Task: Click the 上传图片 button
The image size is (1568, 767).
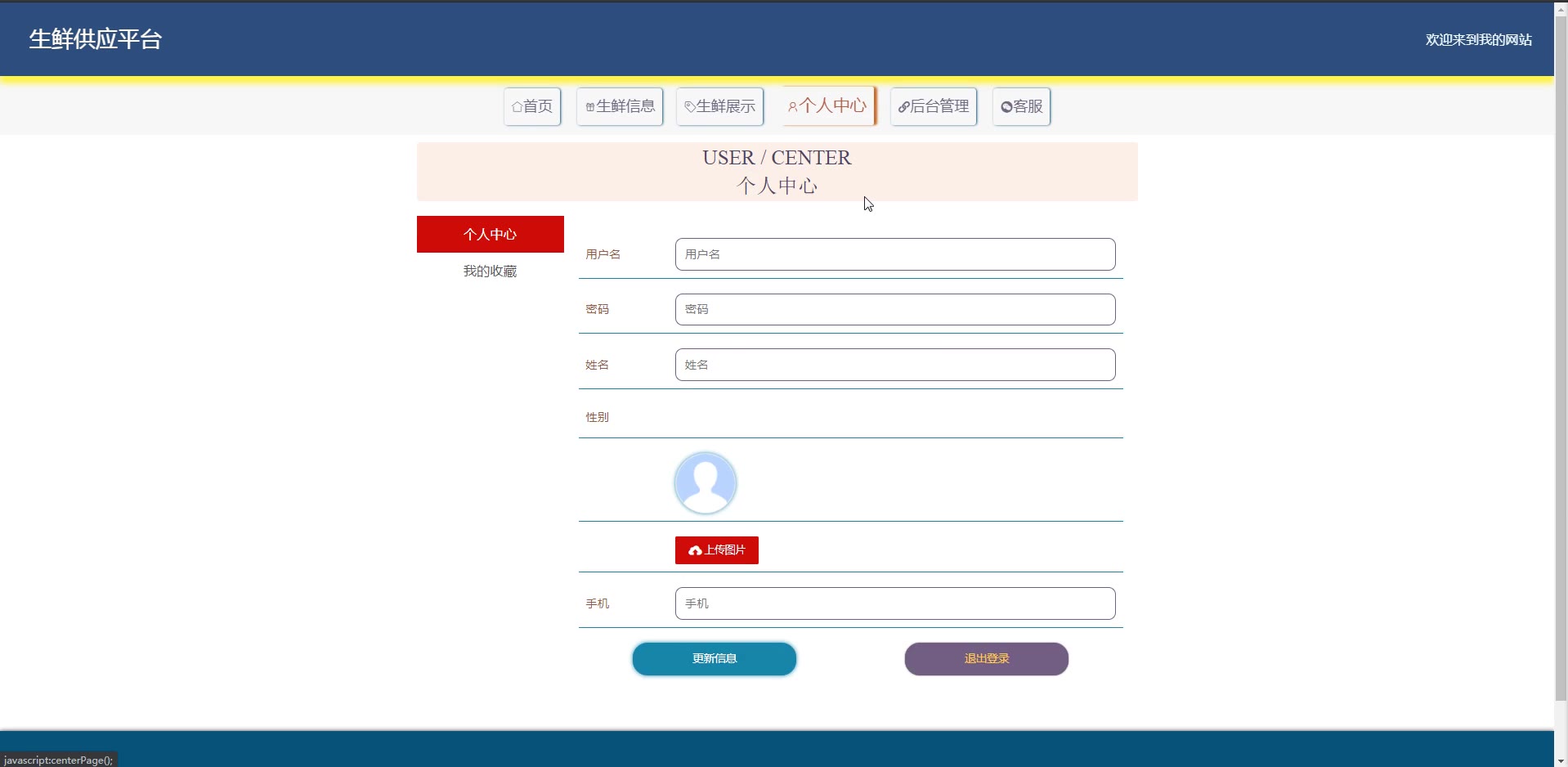Action: (717, 550)
